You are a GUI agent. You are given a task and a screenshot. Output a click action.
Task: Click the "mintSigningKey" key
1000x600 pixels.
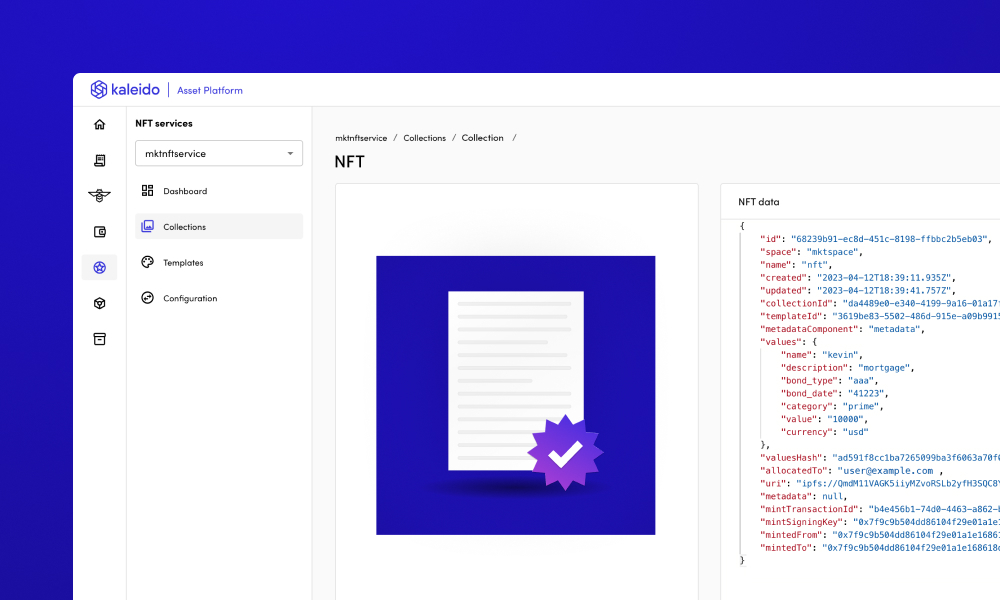click(801, 522)
